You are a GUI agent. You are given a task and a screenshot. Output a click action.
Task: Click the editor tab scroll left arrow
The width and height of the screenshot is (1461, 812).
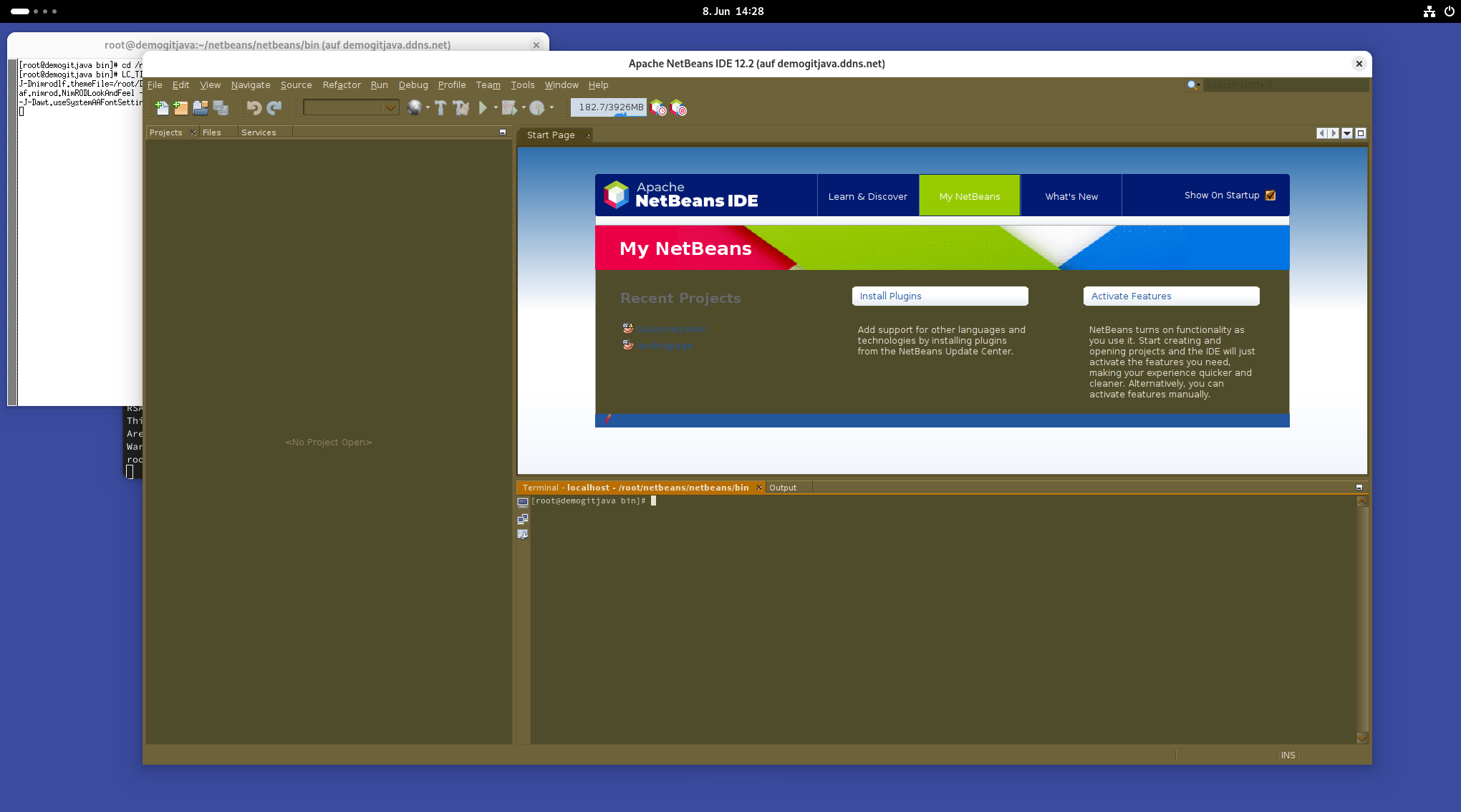tap(1321, 133)
